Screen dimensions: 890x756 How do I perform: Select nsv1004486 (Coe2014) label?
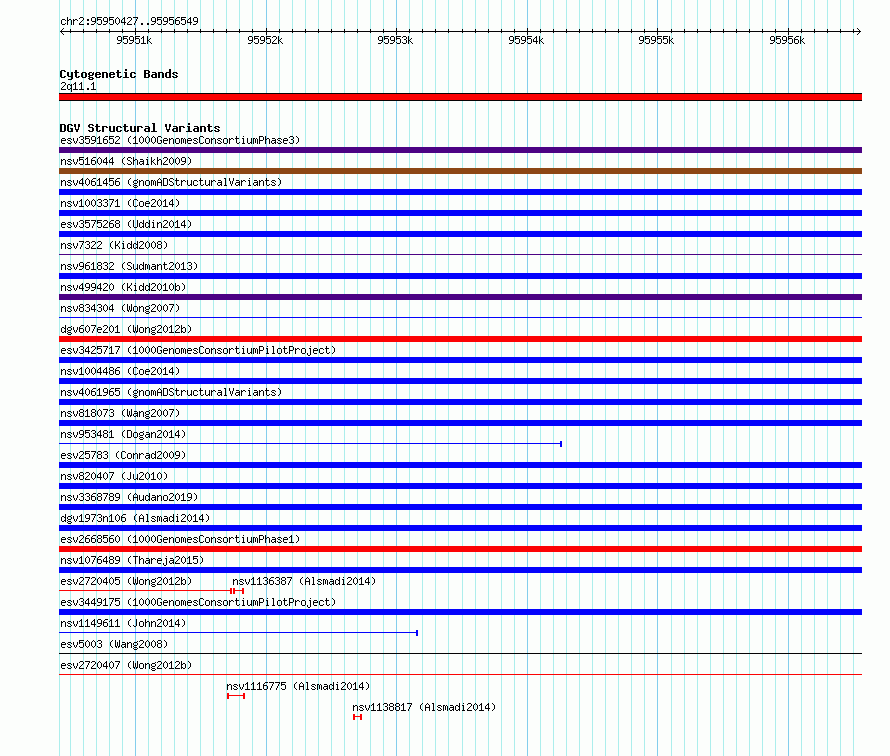coord(120,371)
